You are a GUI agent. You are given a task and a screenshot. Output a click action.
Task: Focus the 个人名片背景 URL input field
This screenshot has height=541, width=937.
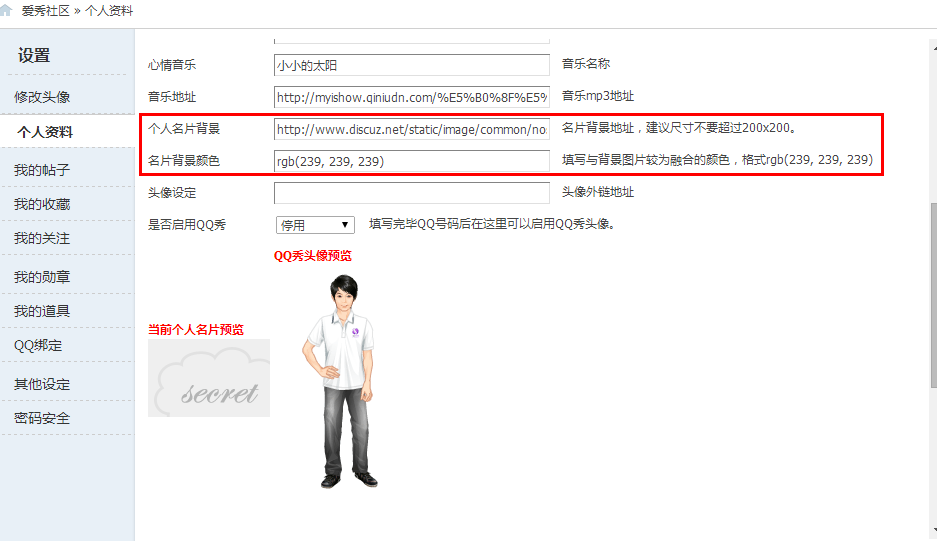tap(412, 129)
